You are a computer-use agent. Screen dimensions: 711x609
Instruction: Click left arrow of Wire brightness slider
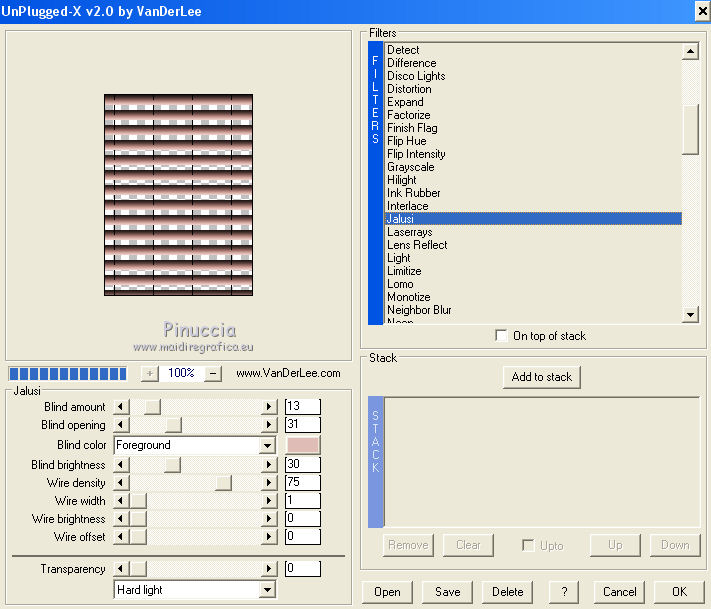click(121, 518)
